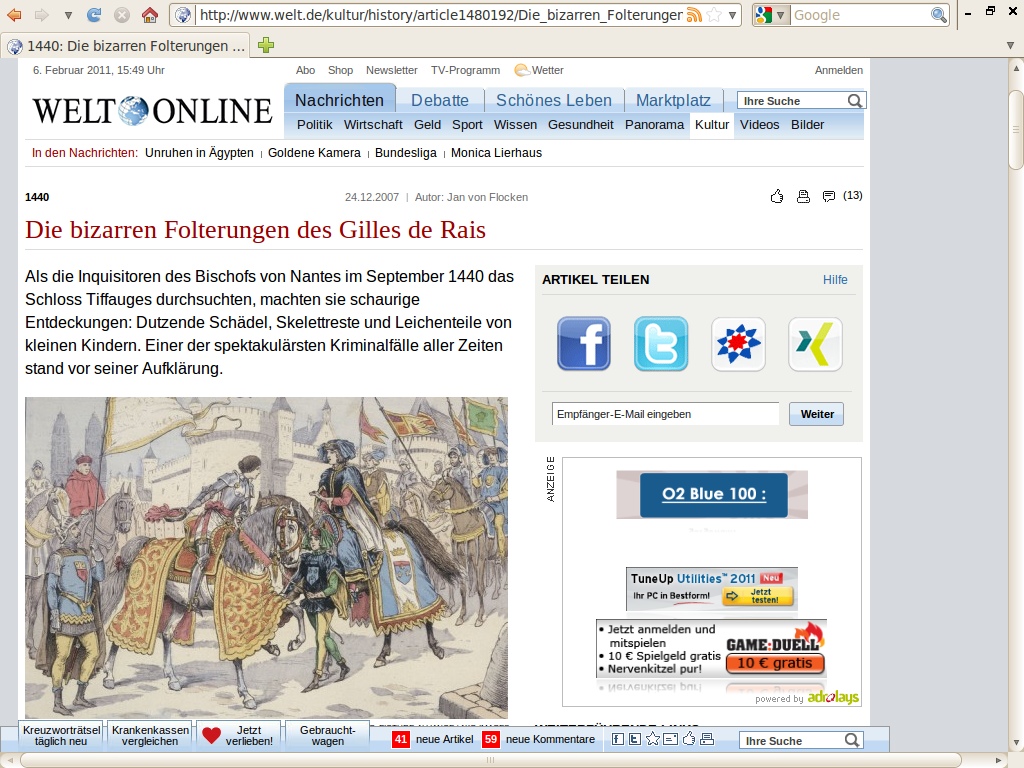Image resolution: width=1024 pixels, height=768 pixels.
Task: Click the GameDuell 10 € gratis ad
Action: click(712, 648)
